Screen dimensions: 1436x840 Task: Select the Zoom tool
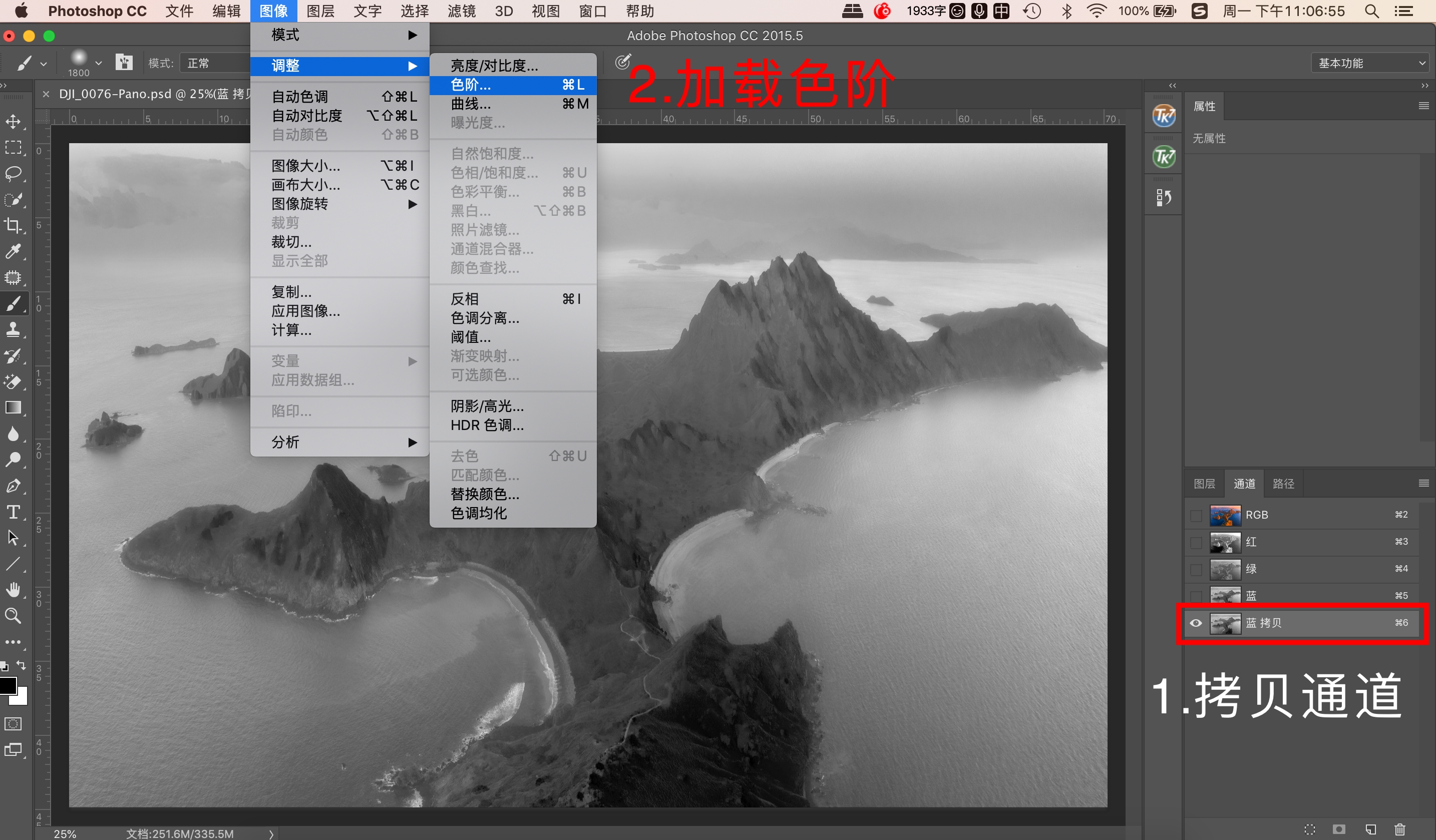[x=13, y=615]
